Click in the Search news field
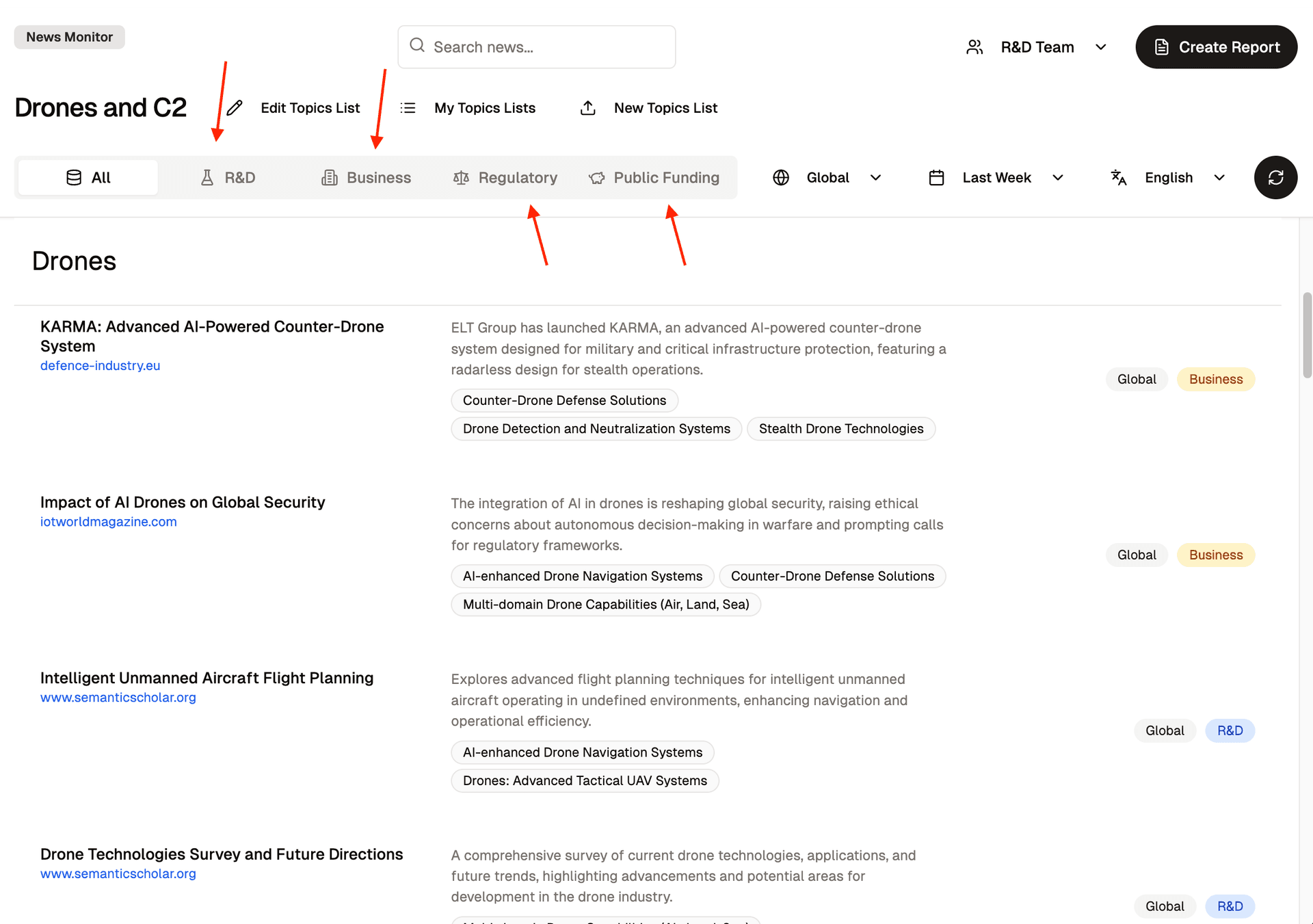Image resolution: width=1313 pixels, height=924 pixels. [537, 47]
